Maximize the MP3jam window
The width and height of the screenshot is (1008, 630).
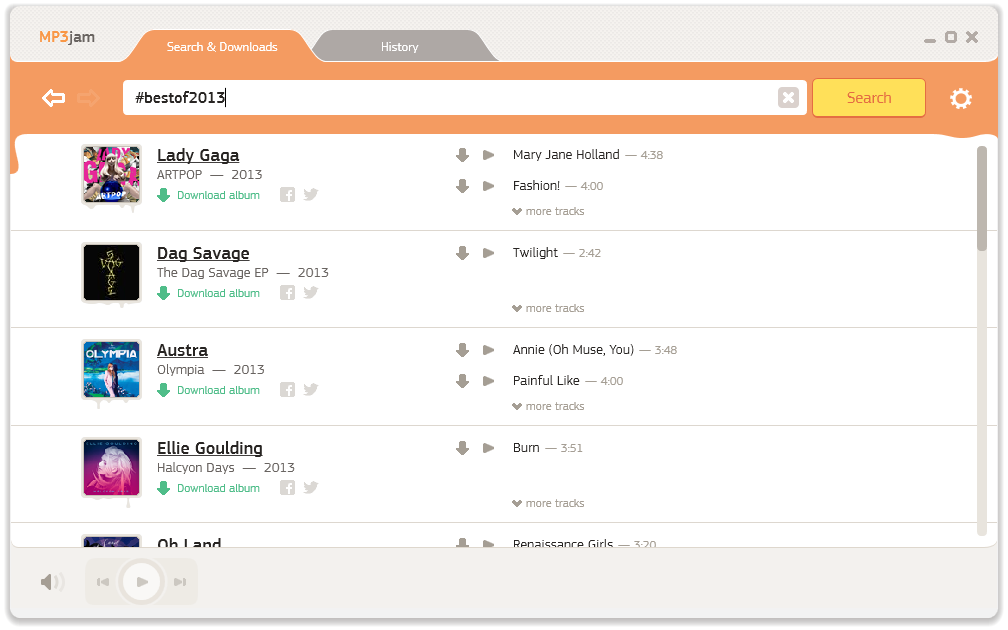pyautogui.click(x=951, y=37)
